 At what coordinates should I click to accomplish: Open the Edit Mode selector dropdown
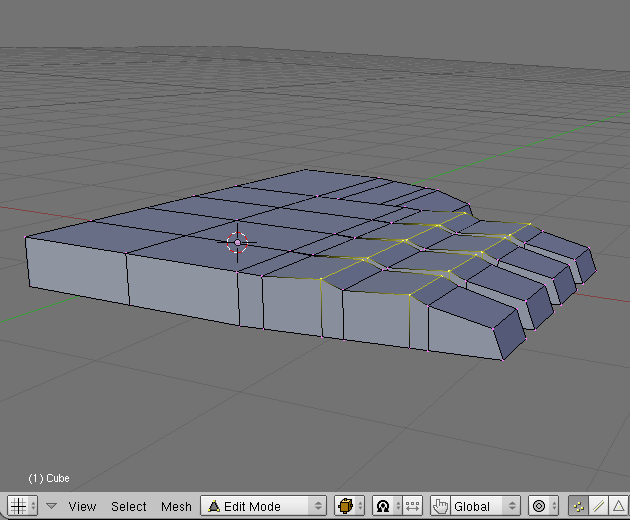264,506
